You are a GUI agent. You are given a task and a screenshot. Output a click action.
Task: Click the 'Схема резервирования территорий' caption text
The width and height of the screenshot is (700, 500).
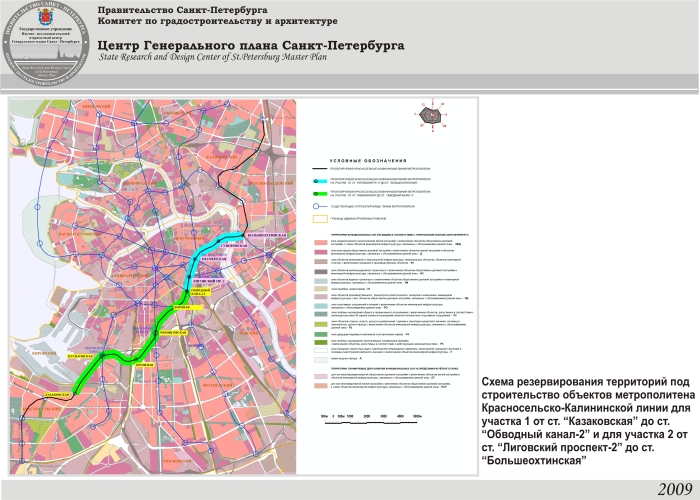coord(584,382)
